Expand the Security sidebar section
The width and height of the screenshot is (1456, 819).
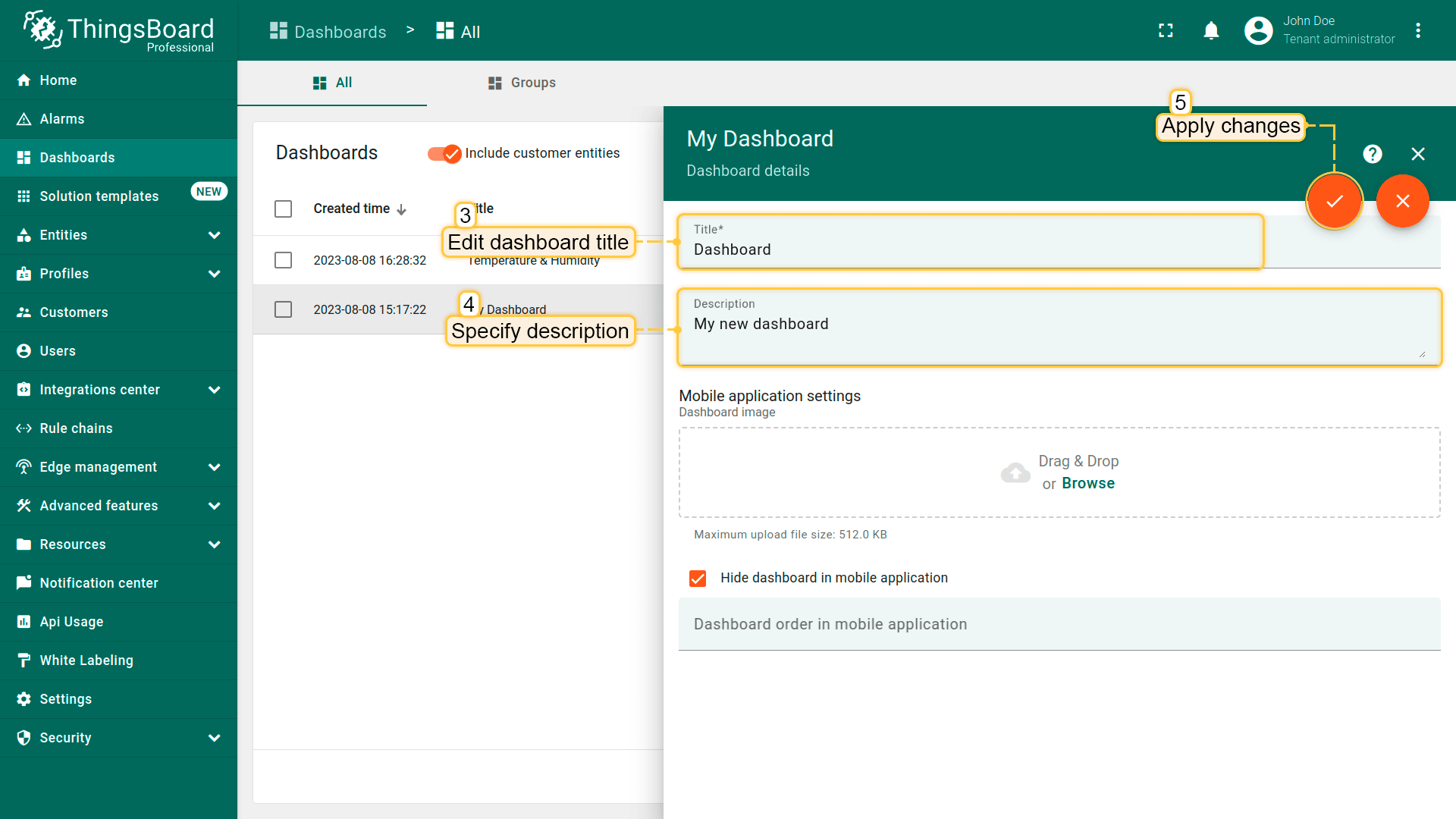[215, 738]
